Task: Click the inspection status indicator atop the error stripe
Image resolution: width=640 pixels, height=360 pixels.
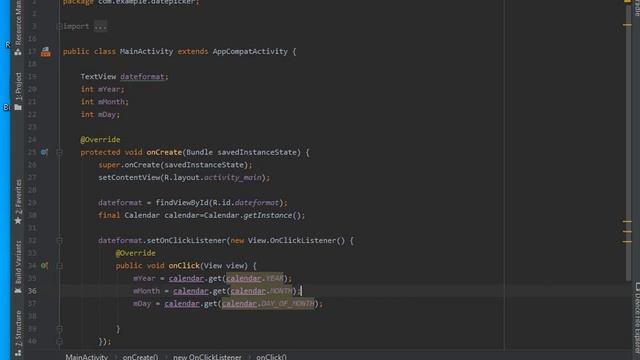Action: [627, 2]
